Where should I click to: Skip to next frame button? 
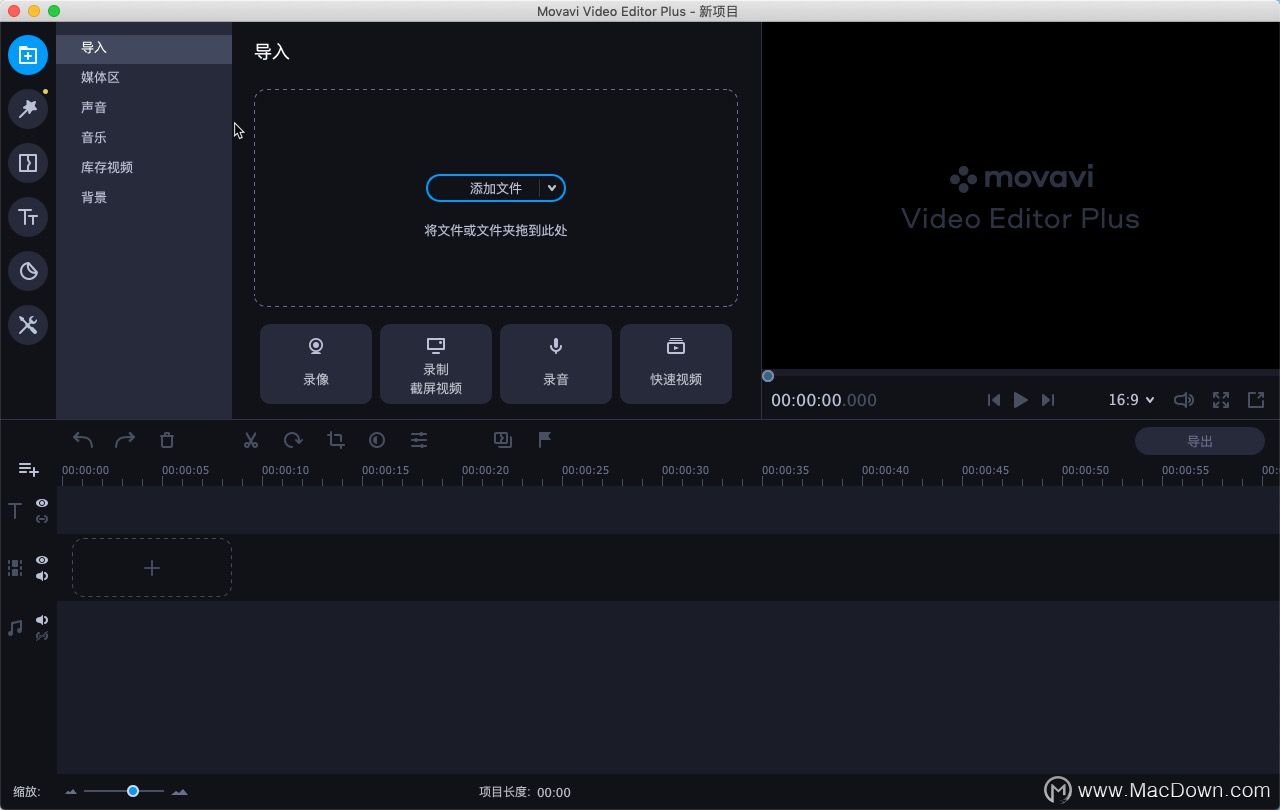coord(1048,400)
